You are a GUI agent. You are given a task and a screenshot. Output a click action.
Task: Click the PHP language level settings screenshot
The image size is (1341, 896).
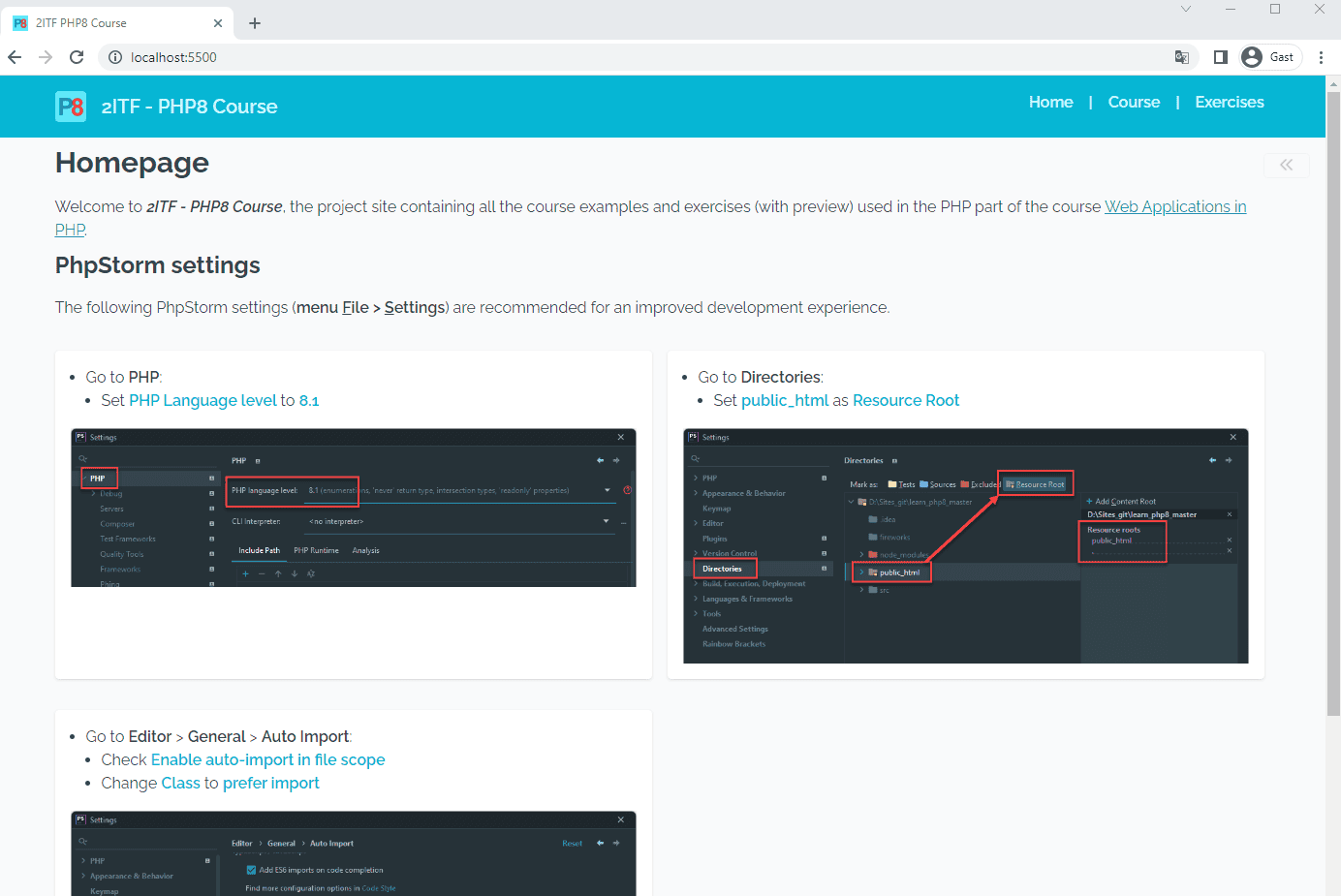(x=354, y=508)
